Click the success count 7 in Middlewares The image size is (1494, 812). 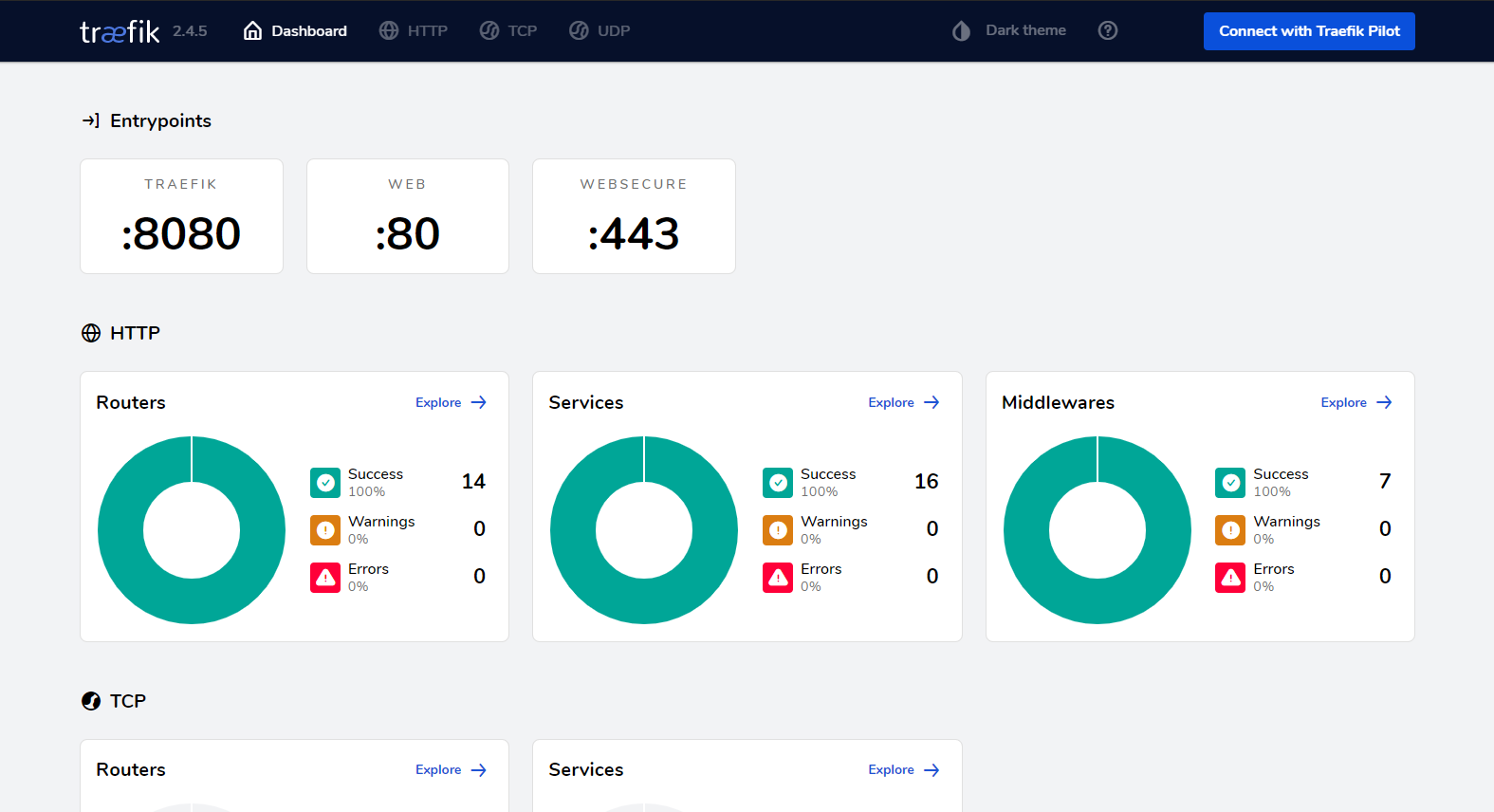click(x=1385, y=482)
